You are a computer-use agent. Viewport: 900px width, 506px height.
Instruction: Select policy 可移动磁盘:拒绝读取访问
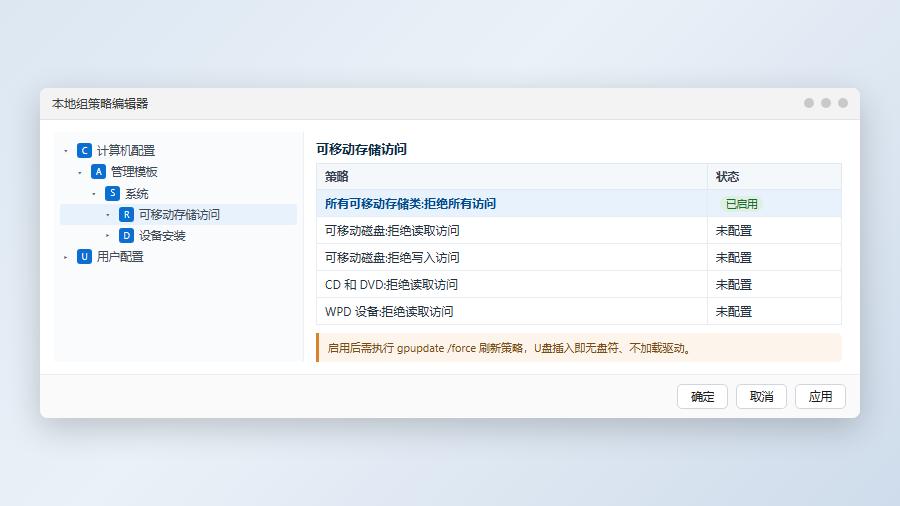click(392, 231)
